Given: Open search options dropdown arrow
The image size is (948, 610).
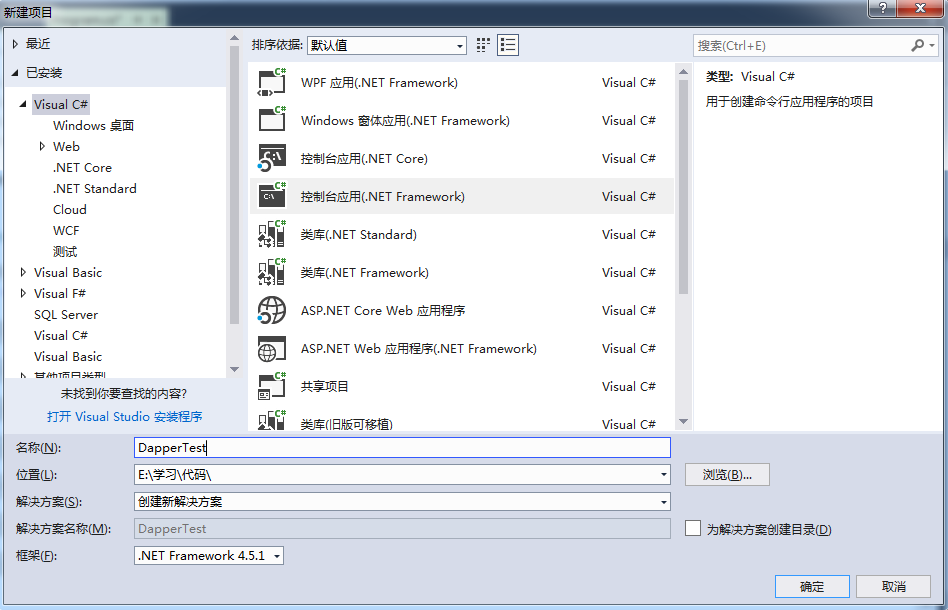Looking at the screenshot, I should click(932, 45).
